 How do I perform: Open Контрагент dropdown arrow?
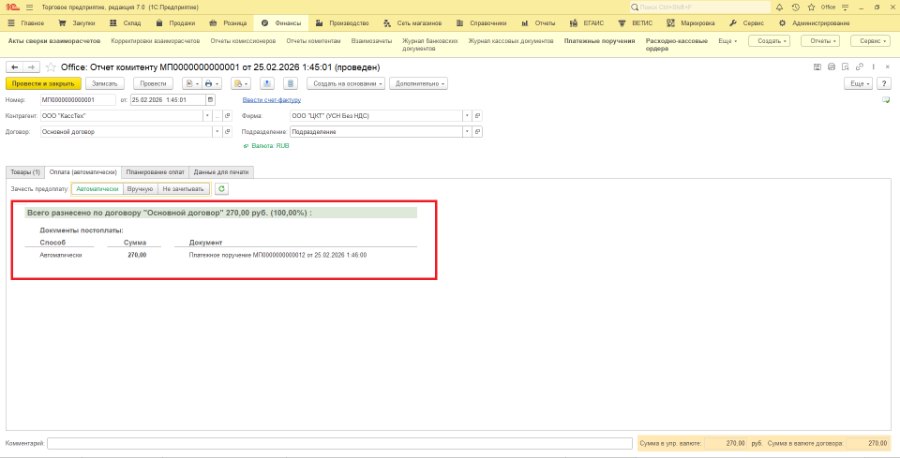coord(207,116)
